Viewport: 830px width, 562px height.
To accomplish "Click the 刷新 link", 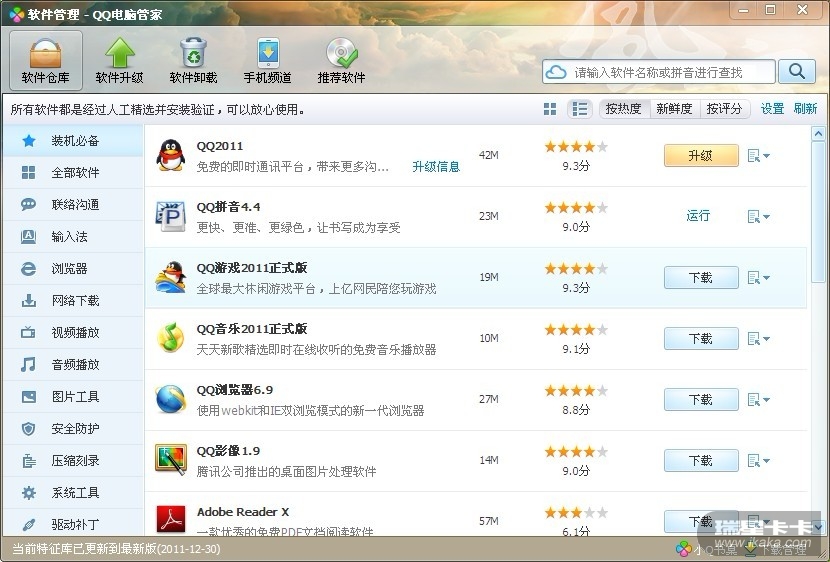I will click(805, 109).
